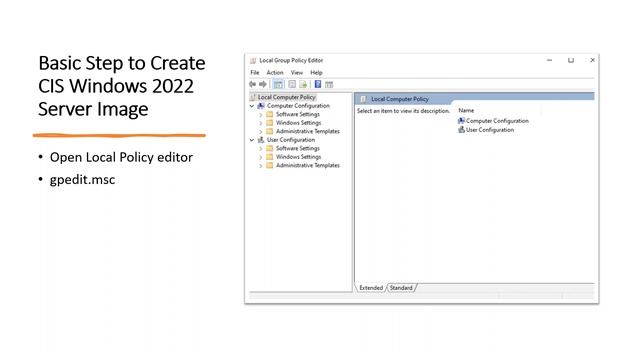Open the Help menu
640x360 pixels.
coord(316,72)
